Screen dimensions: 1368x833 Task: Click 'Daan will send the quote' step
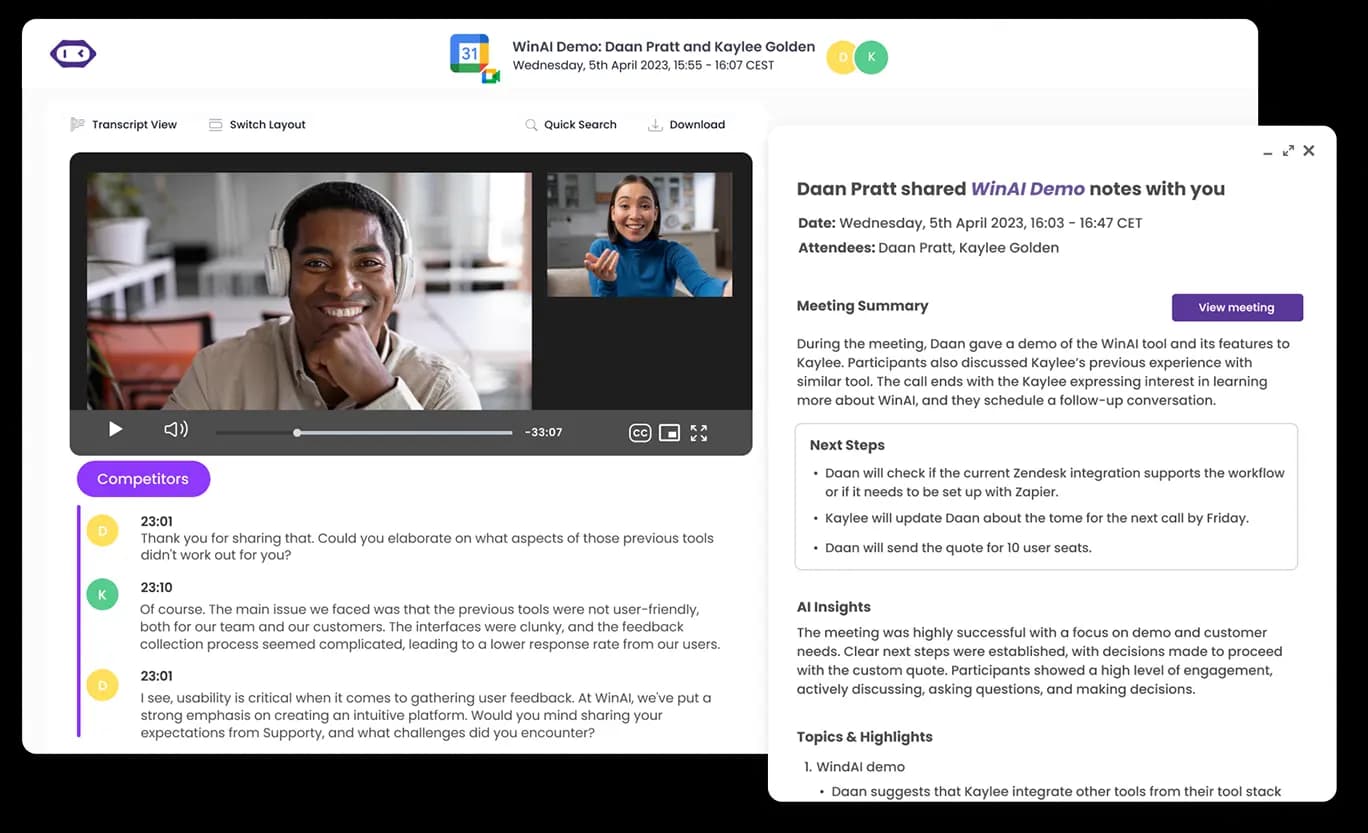[x=958, y=548]
